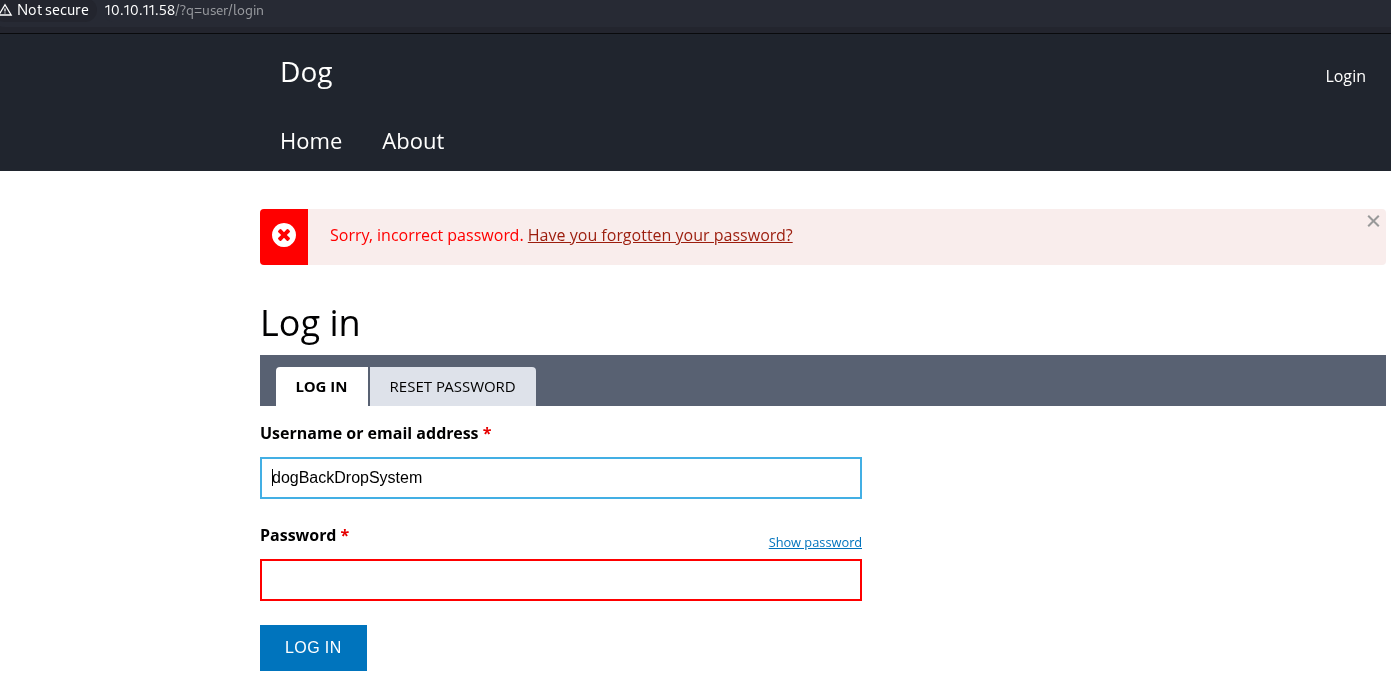Click the red error X icon
Viewport: 1391px width, 686px height.
[x=284, y=236]
